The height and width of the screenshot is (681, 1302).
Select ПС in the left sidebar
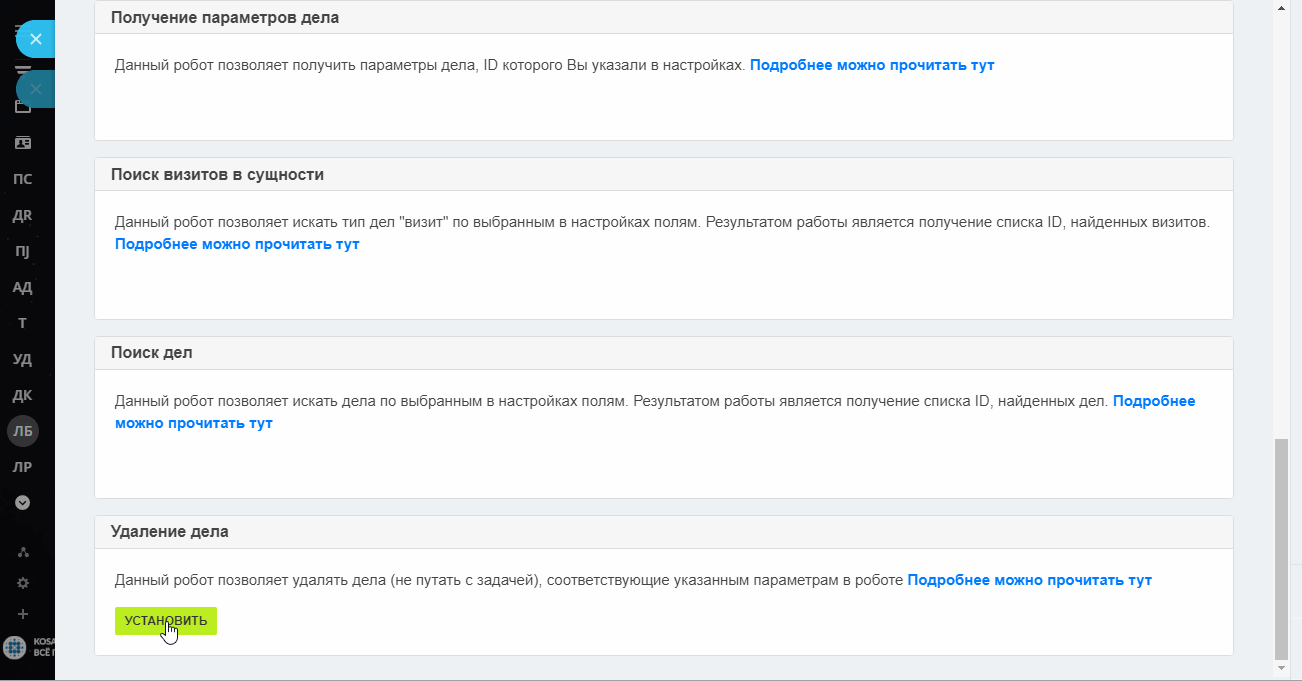[22, 179]
